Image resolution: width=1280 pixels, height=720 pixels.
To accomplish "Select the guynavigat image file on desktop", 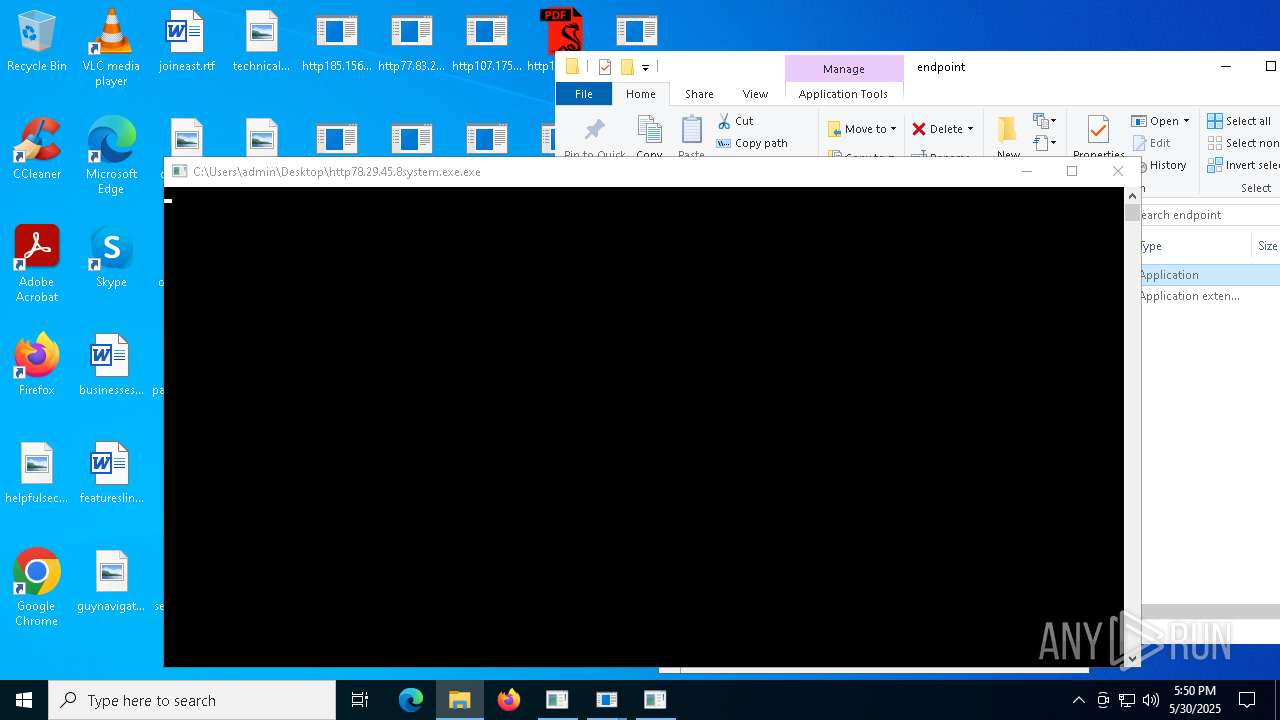I will (x=111, y=582).
